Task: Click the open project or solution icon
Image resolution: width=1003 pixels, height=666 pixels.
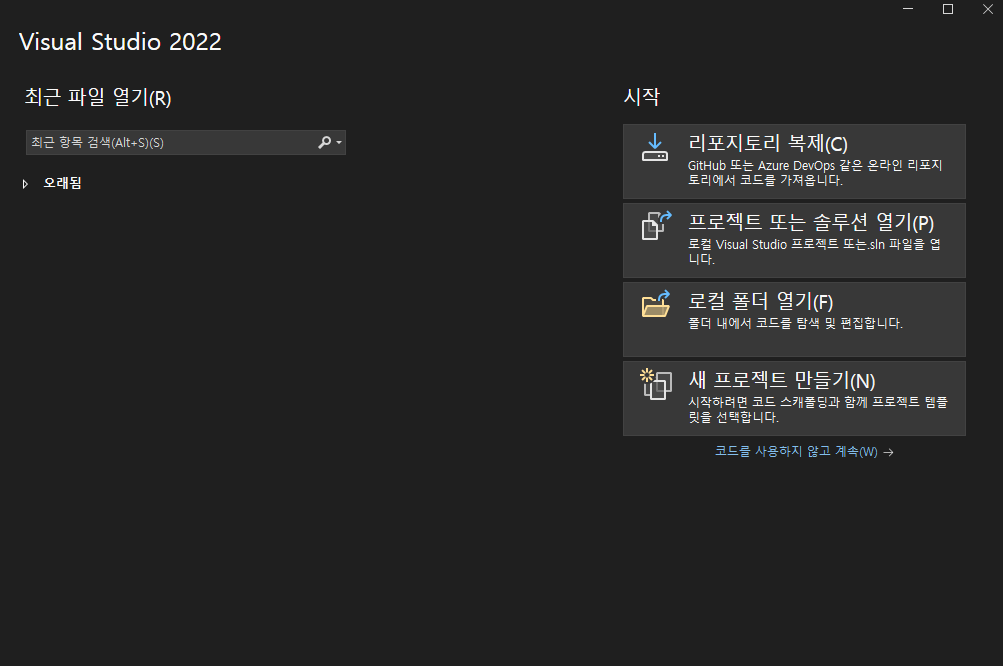Action: point(656,225)
